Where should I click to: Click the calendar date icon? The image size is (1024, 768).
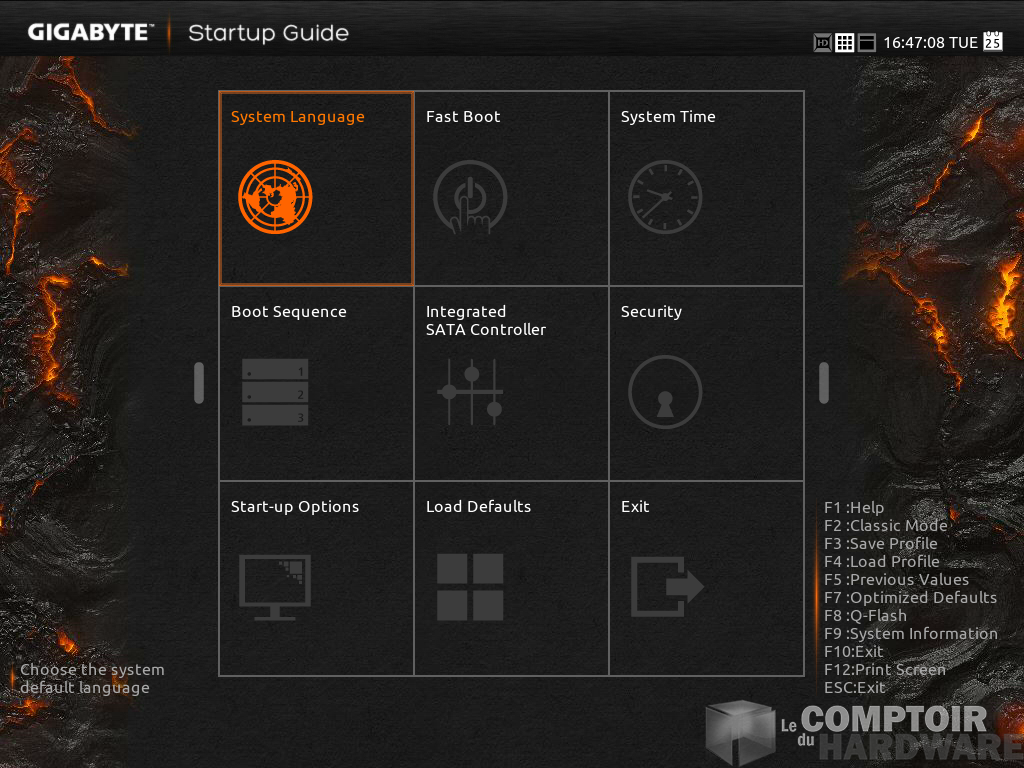[x=992, y=41]
